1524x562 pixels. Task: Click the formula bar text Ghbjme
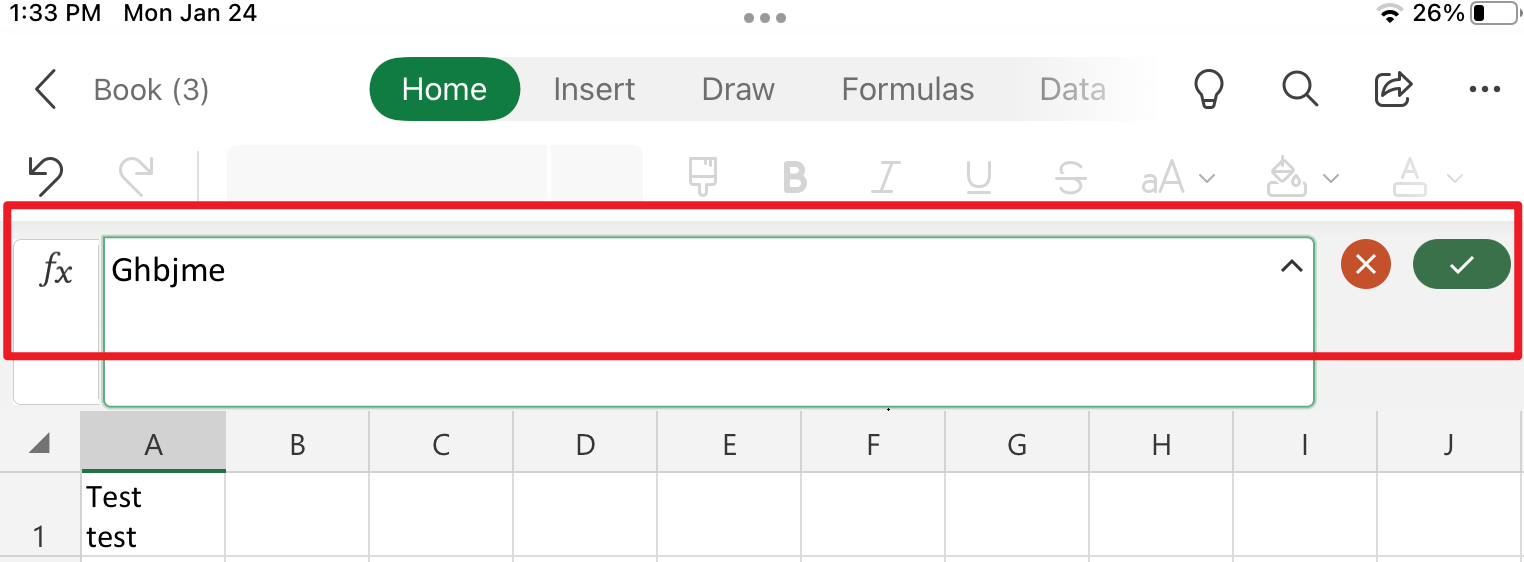click(x=168, y=270)
